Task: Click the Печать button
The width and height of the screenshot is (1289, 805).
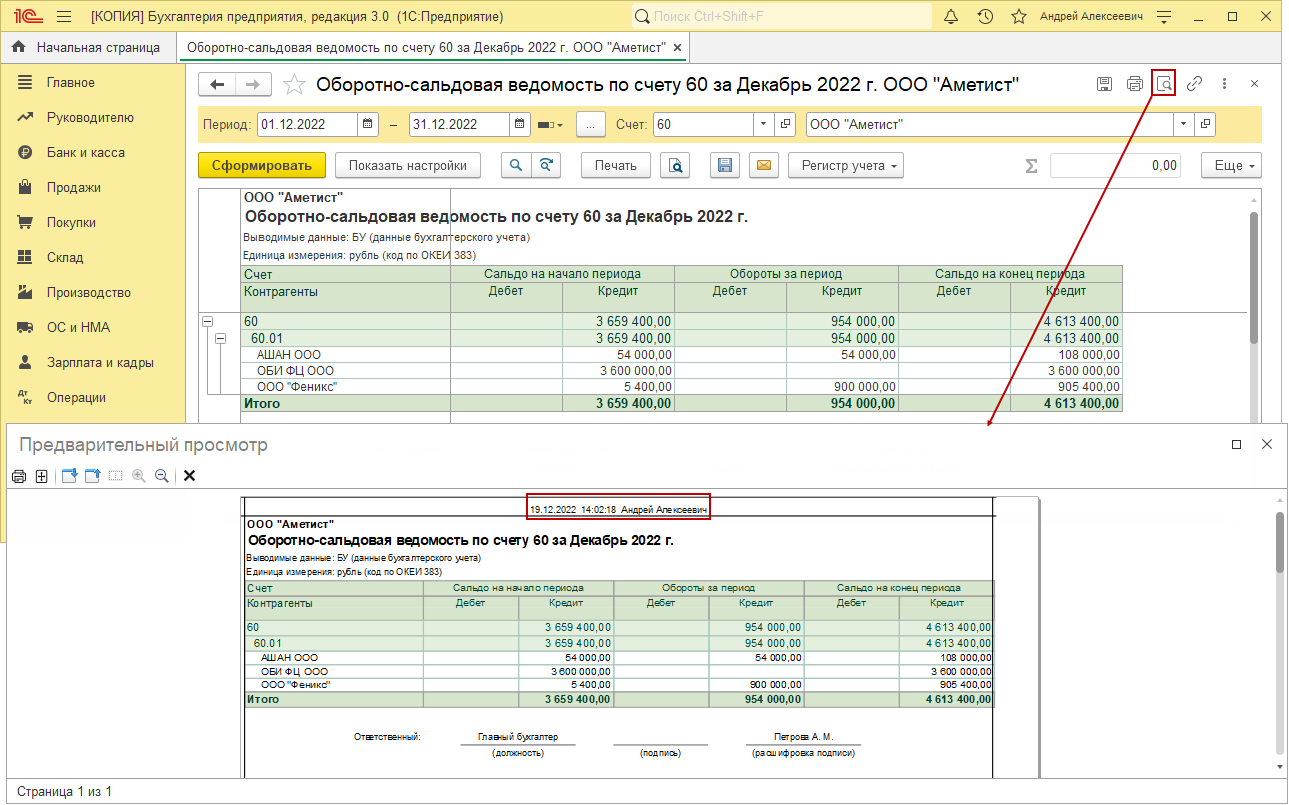Action: pos(616,166)
